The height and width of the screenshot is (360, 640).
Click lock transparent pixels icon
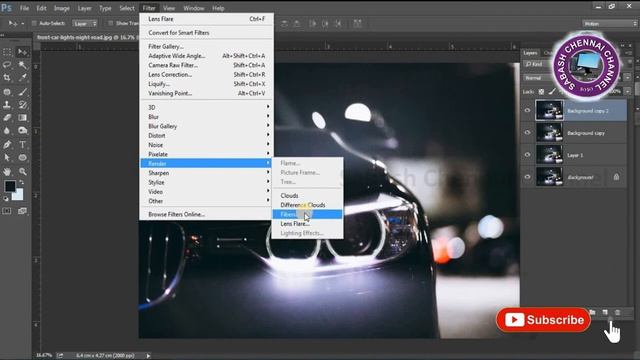(x=541, y=92)
